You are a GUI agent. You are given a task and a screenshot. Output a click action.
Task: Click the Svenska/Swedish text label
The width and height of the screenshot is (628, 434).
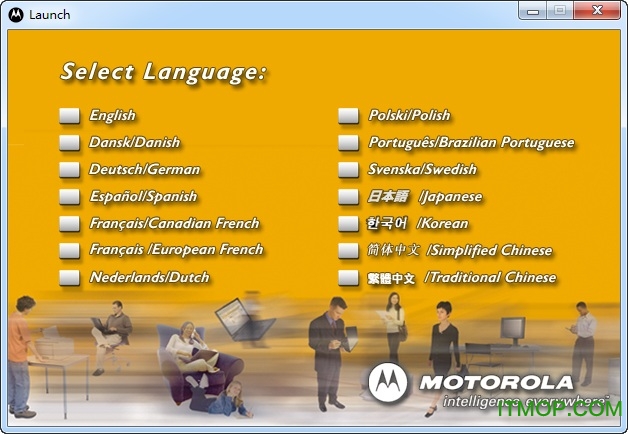coord(422,170)
